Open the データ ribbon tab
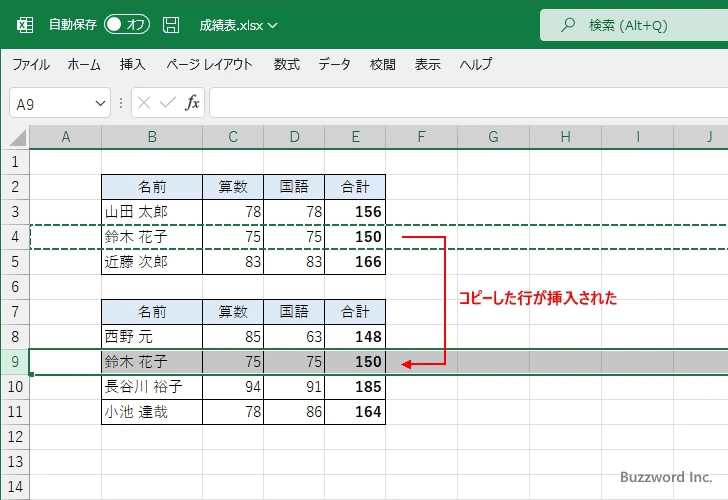The image size is (728, 500). click(334, 64)
